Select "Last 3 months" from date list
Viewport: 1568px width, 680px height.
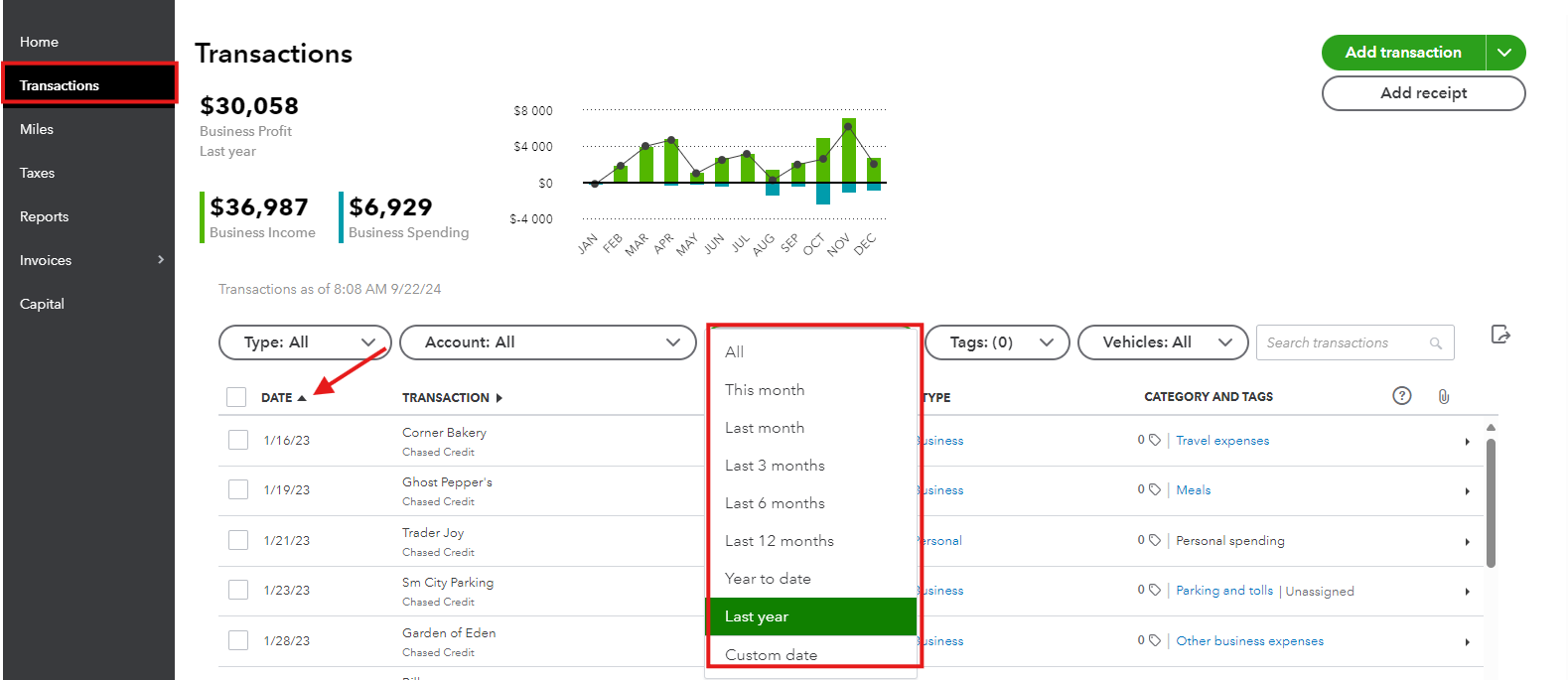coord(775,466)
